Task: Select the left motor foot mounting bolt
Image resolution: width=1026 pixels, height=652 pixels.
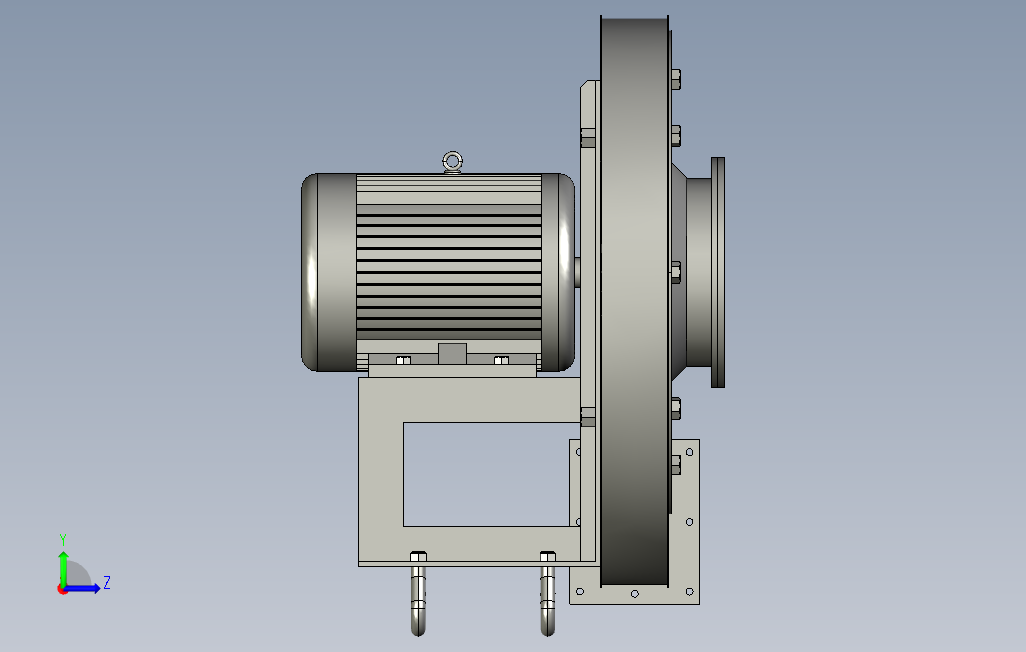Action: click(x=404, y=360)
